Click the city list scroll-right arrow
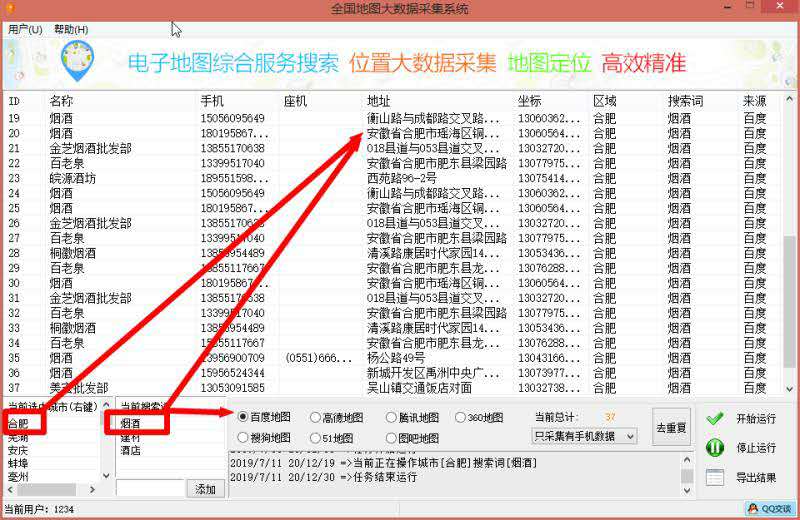 click(92, 489)
